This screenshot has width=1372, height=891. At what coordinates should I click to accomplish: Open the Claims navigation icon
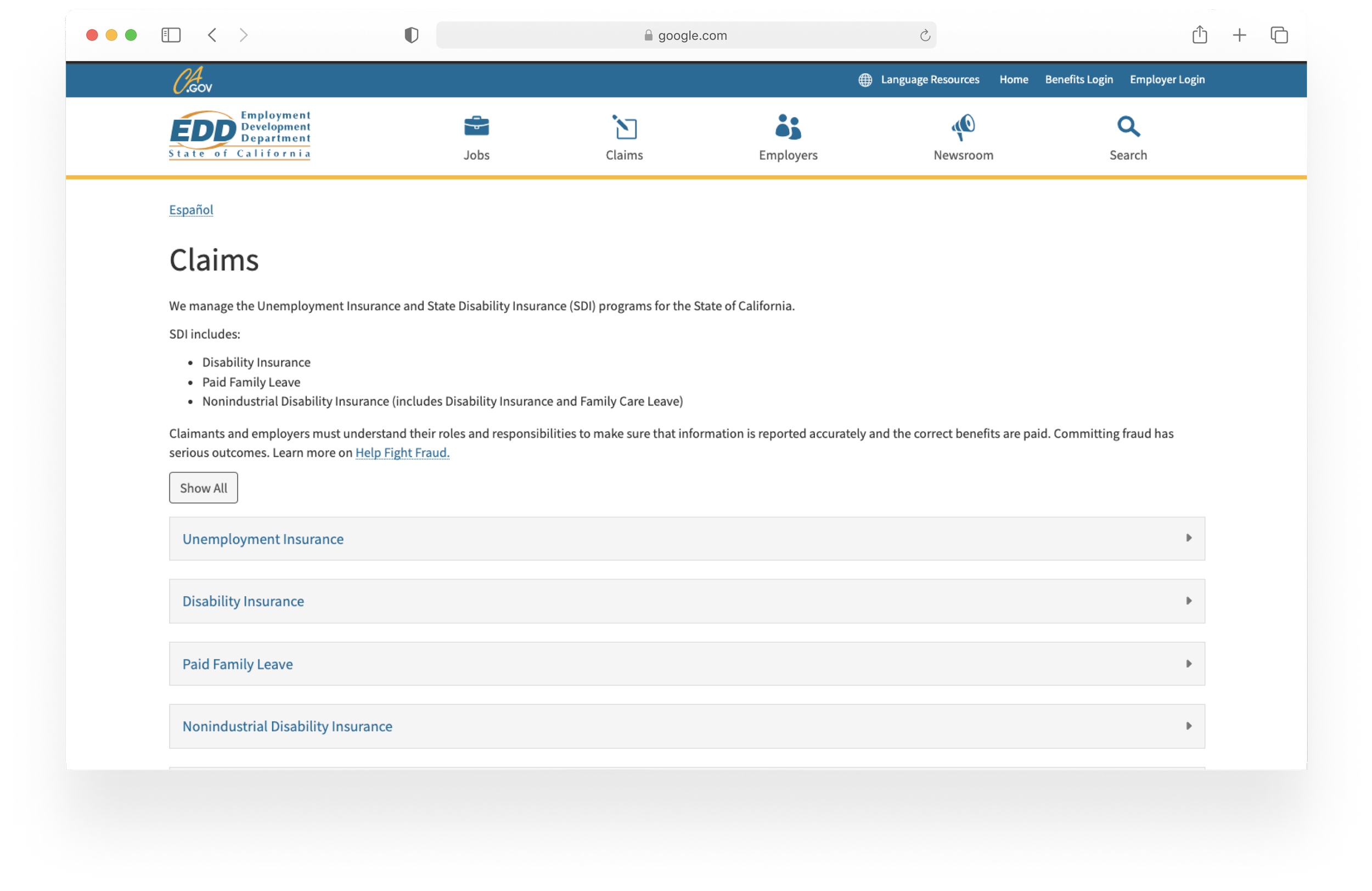coord(625,127)
